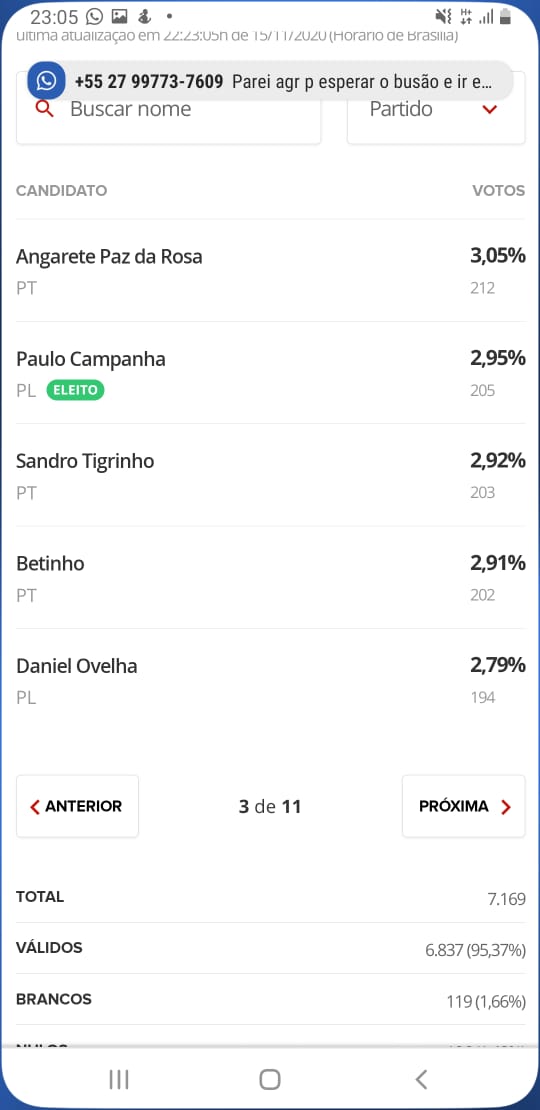Tap the WhatsApp notification icon
This screenshot has height=1110, width=540.
(47, 81)
